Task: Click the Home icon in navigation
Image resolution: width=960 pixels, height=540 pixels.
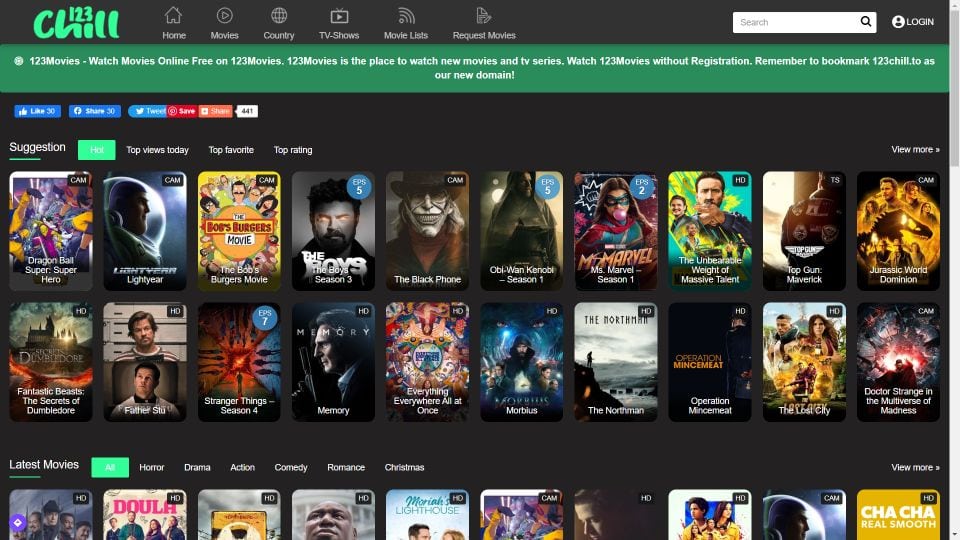Action: click(x=174, y=15)
